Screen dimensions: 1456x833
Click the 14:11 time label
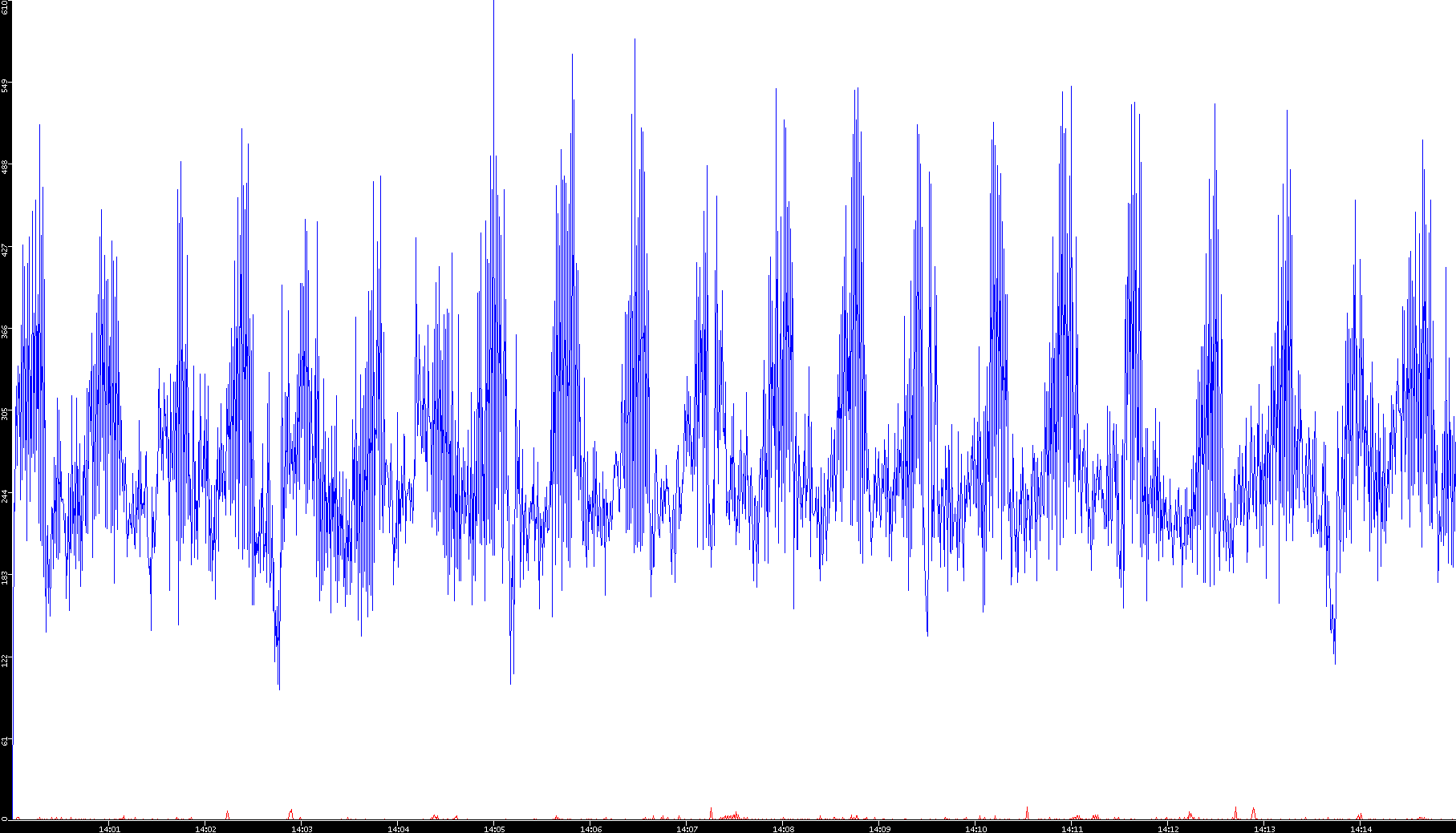pos(1072,829)
